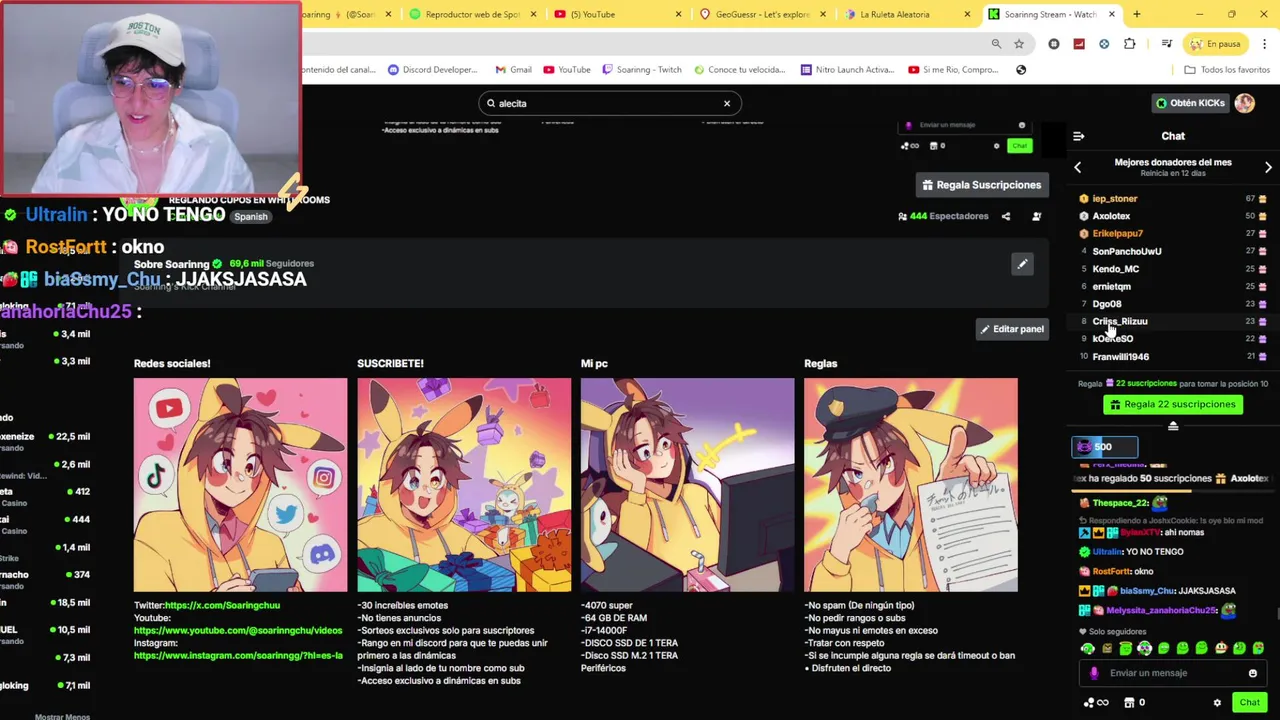The height and width of the screenshot is (720, 1280).
Task: Open the media control icon in the toolbar
Action: click(x=1166, y=44)
